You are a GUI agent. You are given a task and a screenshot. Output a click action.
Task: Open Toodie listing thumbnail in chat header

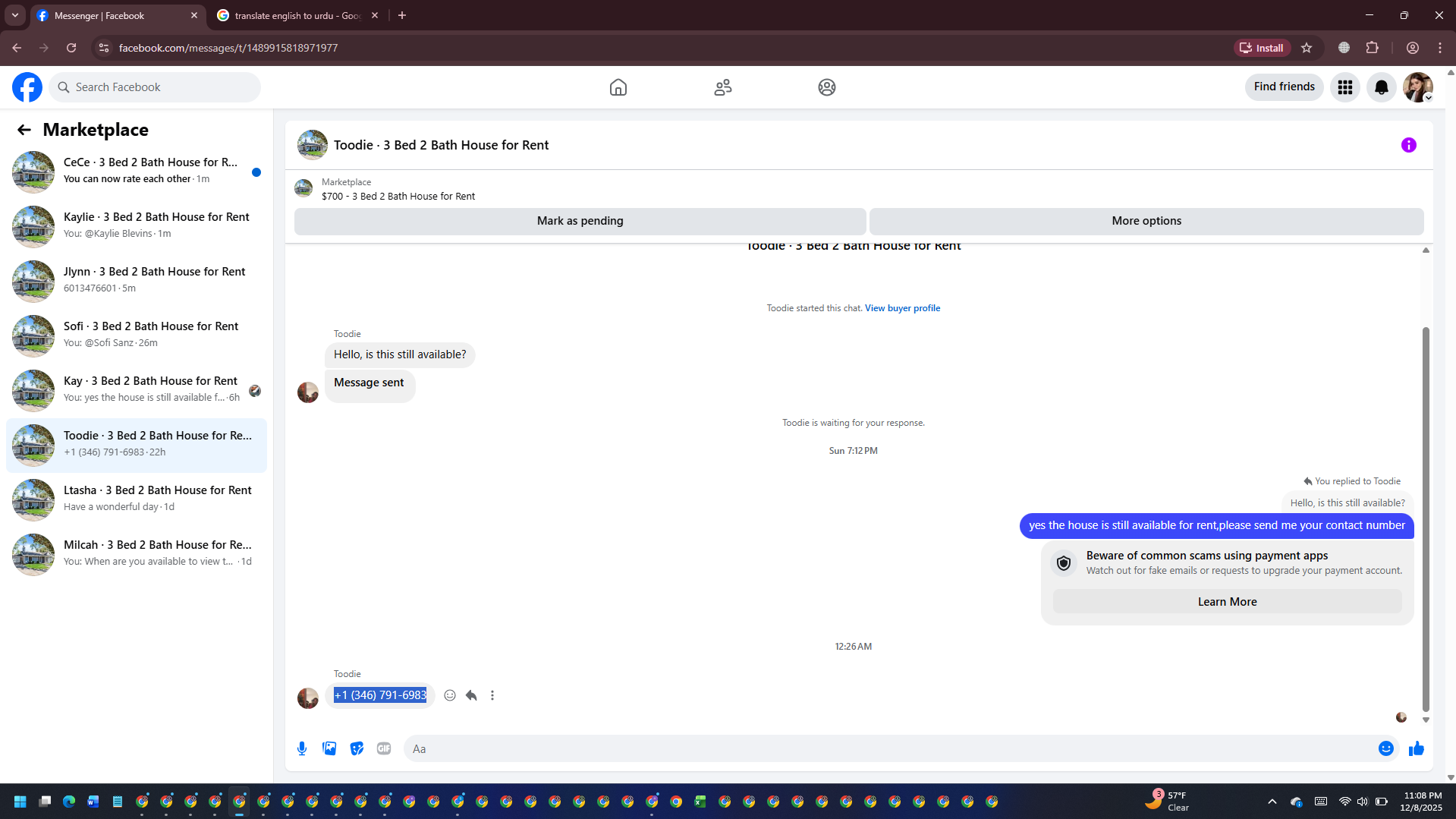313,145
